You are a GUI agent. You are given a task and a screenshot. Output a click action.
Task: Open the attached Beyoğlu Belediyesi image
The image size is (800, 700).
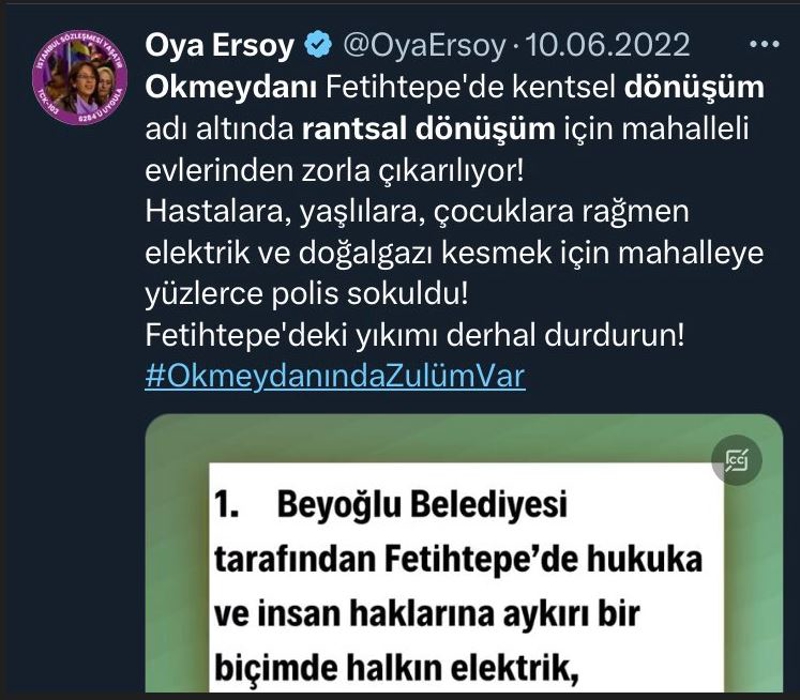(464, 553)
